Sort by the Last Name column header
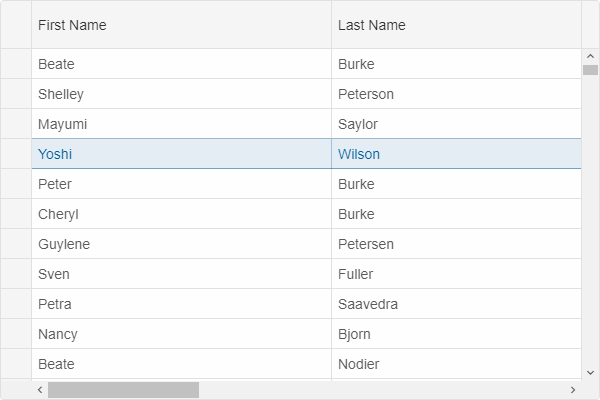600x400 pixels. (457, 25)
